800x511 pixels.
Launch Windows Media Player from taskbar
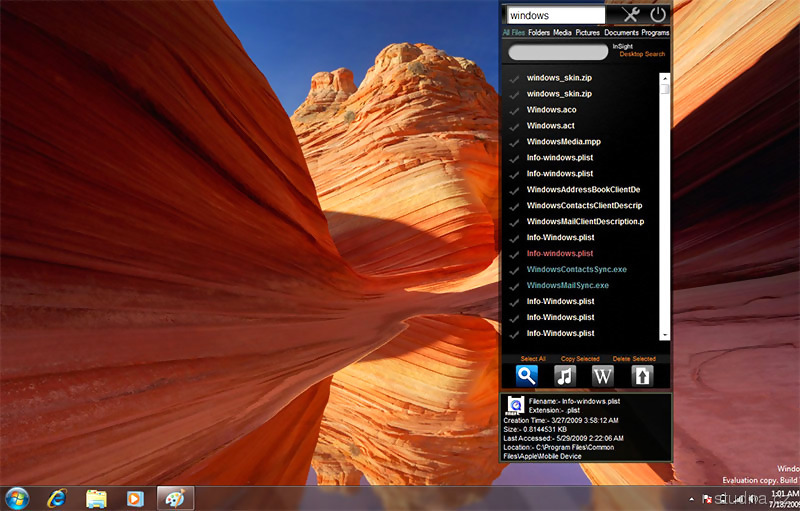point(135,499)
